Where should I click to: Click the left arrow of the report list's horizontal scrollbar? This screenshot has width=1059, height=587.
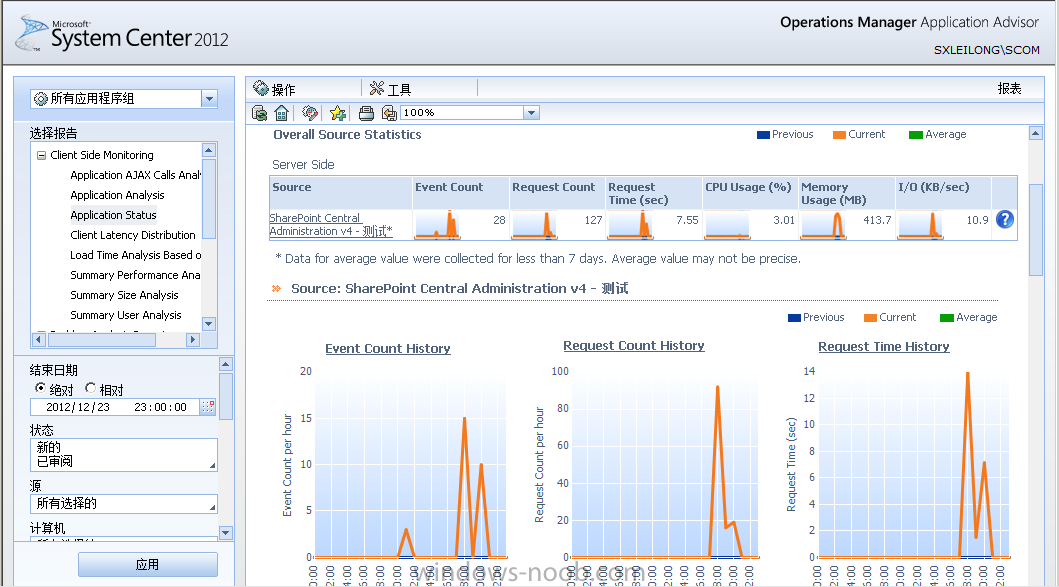click(x=38, y=340)
